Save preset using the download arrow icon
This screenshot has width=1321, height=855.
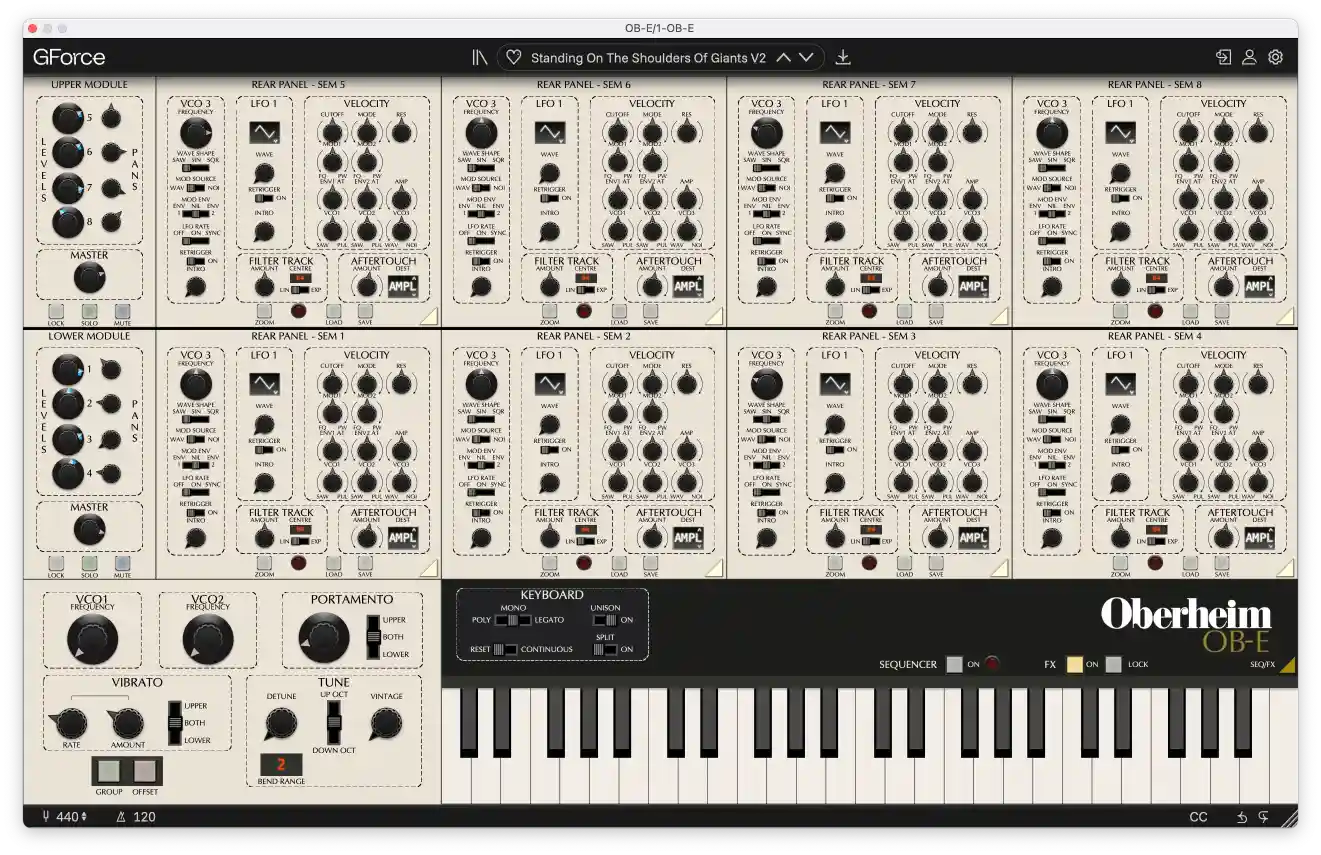(x=843, y=58)
